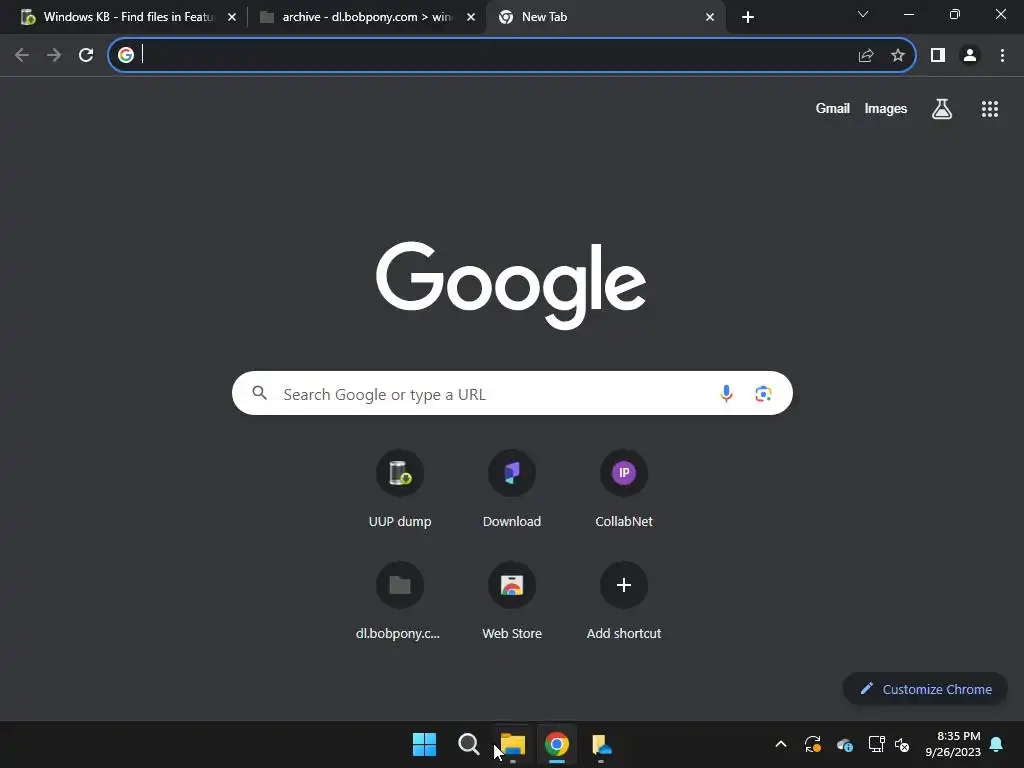Click the Google logo
1024x768 pixels.
coord(511,285)
